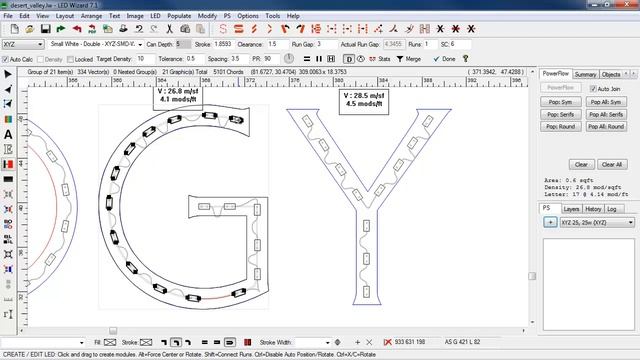Click the Clearance value field
This screenshot has width=640, height=360.
277,44
